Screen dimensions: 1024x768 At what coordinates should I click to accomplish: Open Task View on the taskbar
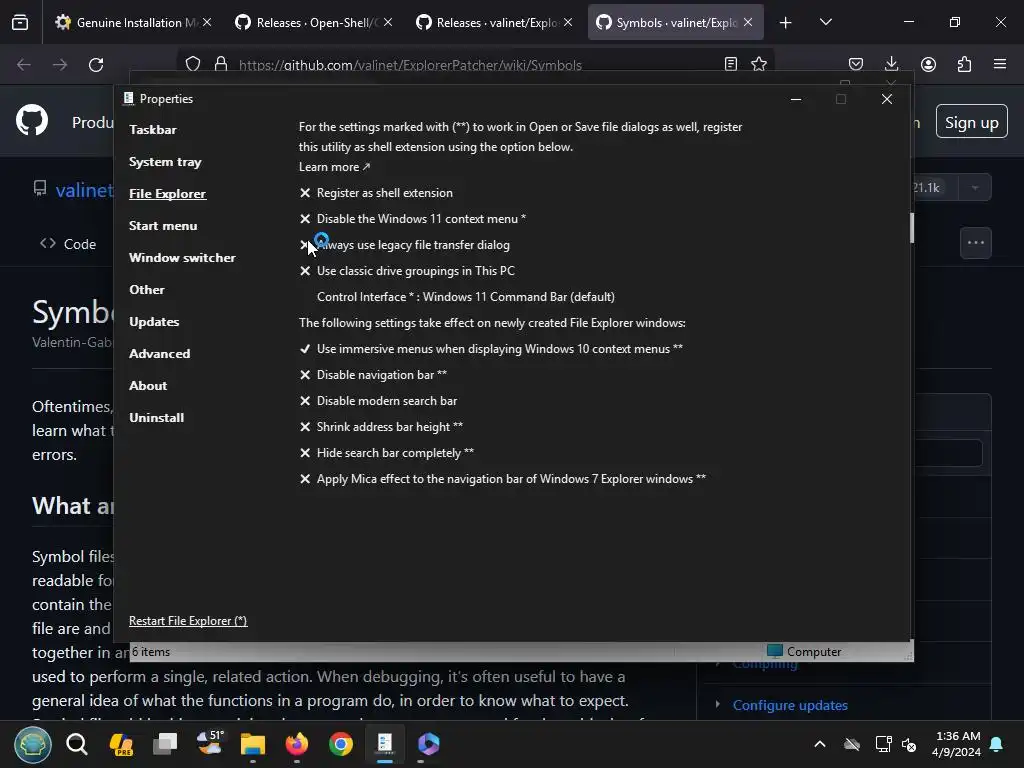pos(165,744)
